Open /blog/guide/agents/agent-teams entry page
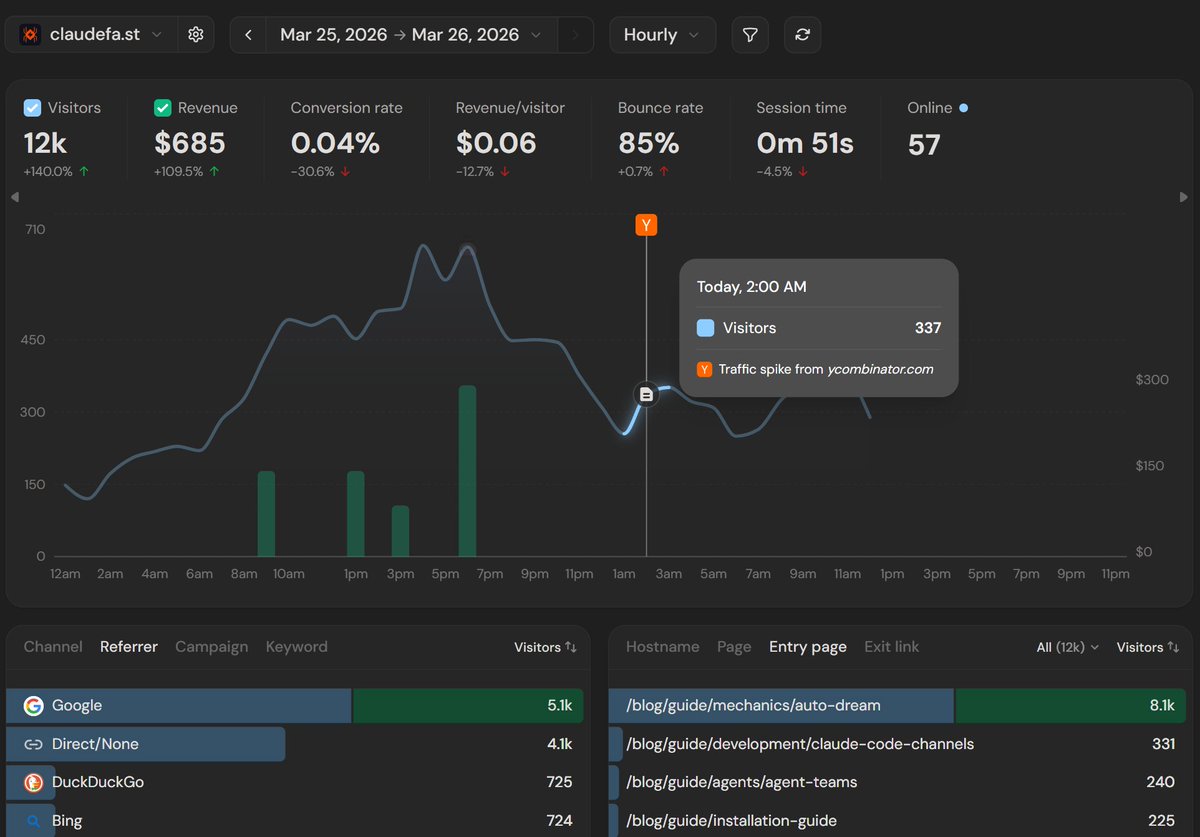Image resolution: width=1200 pixels, height=837 pixels. 897,782
